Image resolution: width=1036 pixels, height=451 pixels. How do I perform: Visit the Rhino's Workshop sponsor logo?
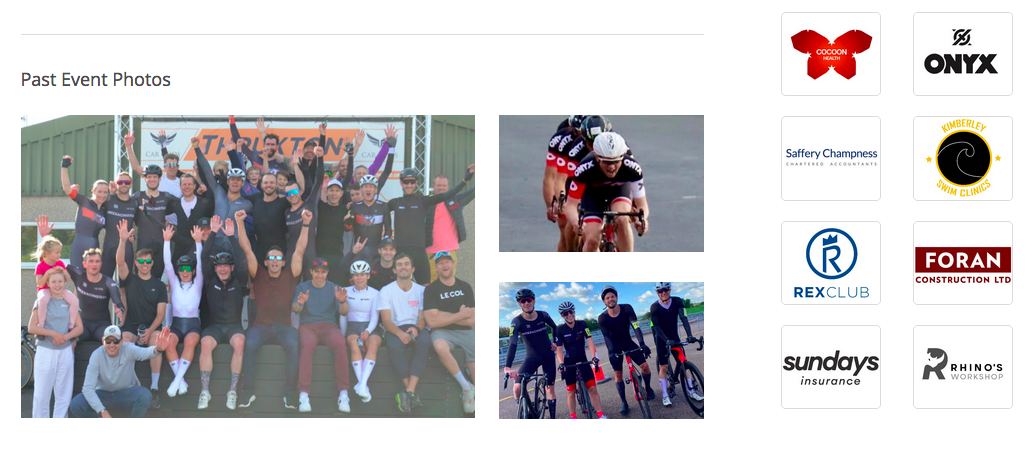pos(962,367)
